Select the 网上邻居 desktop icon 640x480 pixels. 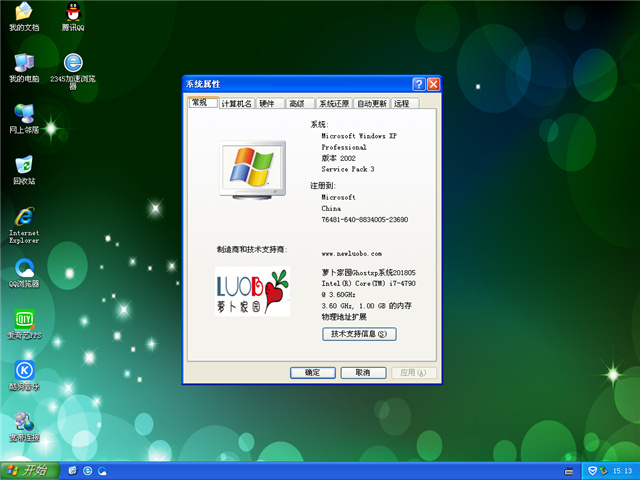pyautogui.click(x=24, y=119)
